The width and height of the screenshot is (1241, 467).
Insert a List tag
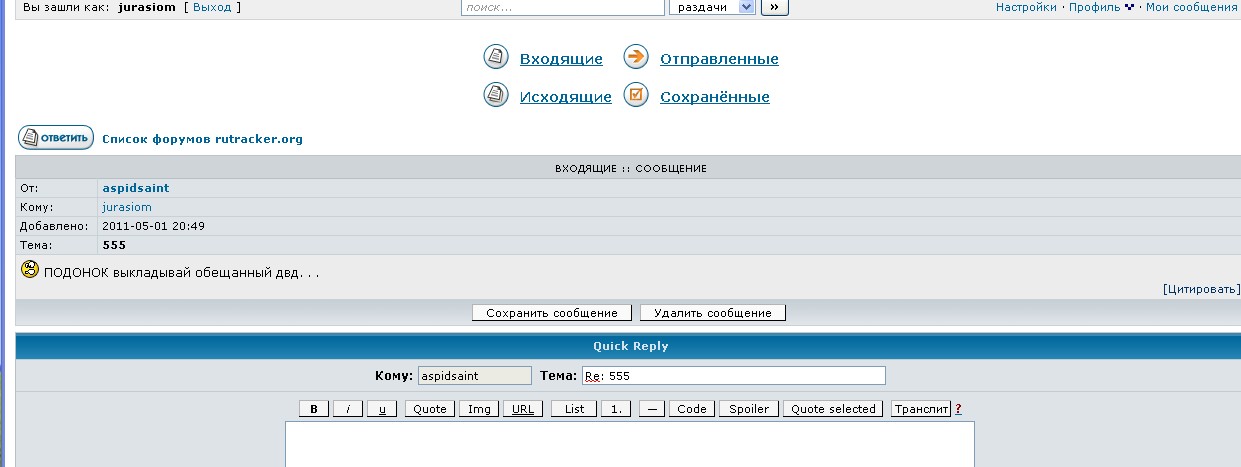pos(574,409)
